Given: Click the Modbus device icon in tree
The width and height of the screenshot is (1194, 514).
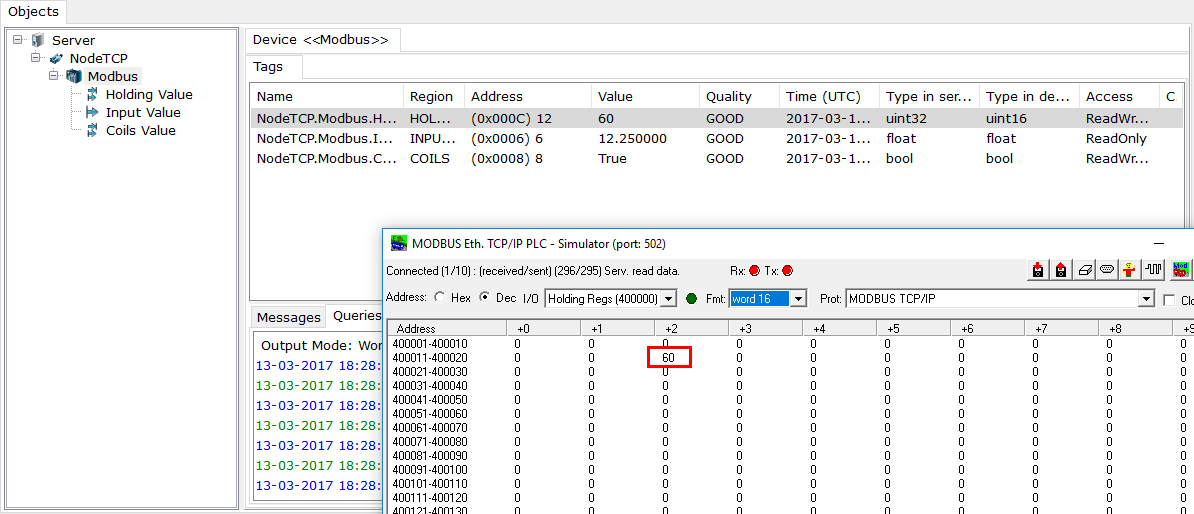Looking at the screenshot, I should coord(74,76).
